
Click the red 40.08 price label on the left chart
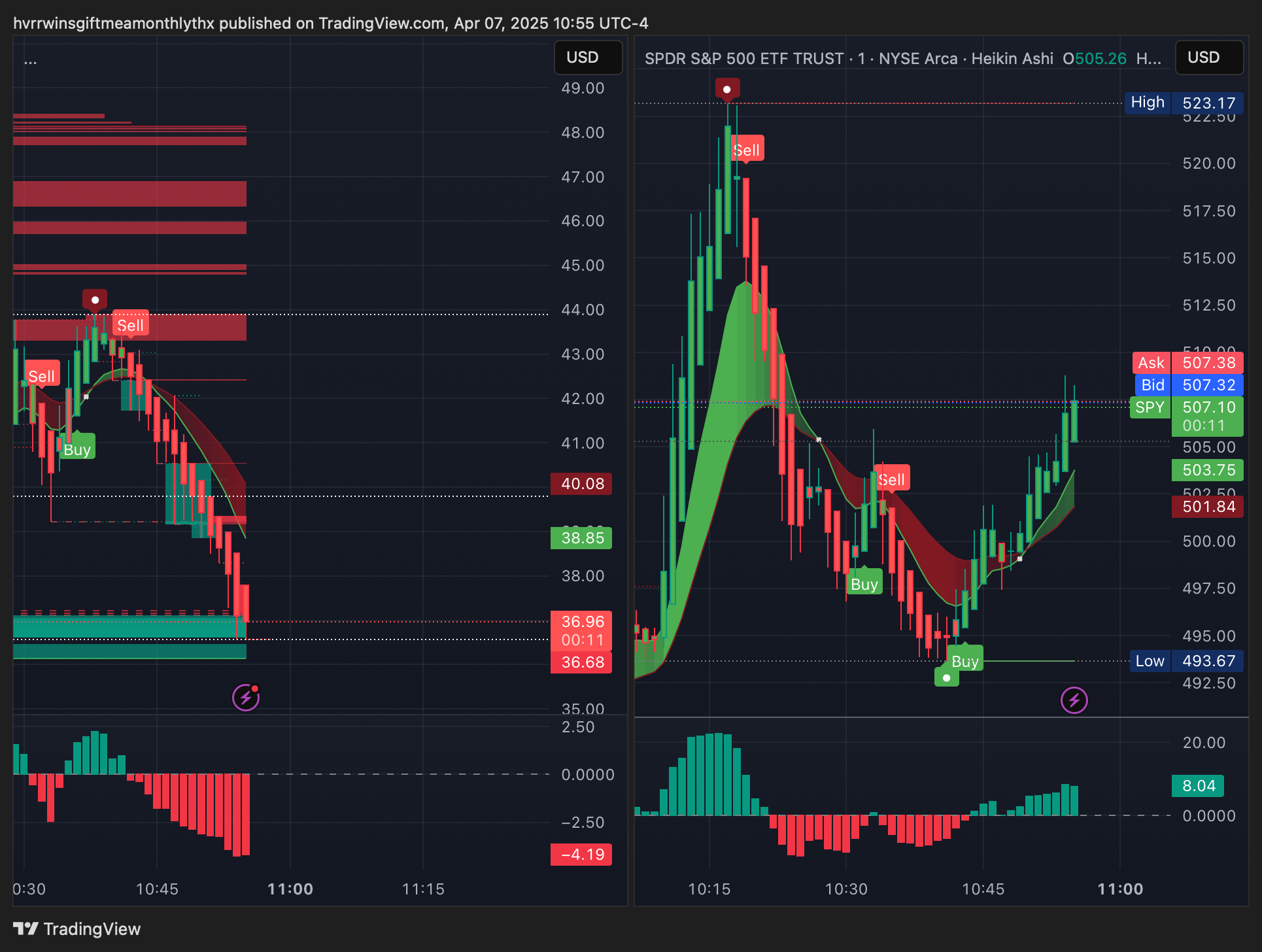pos(581,484)
